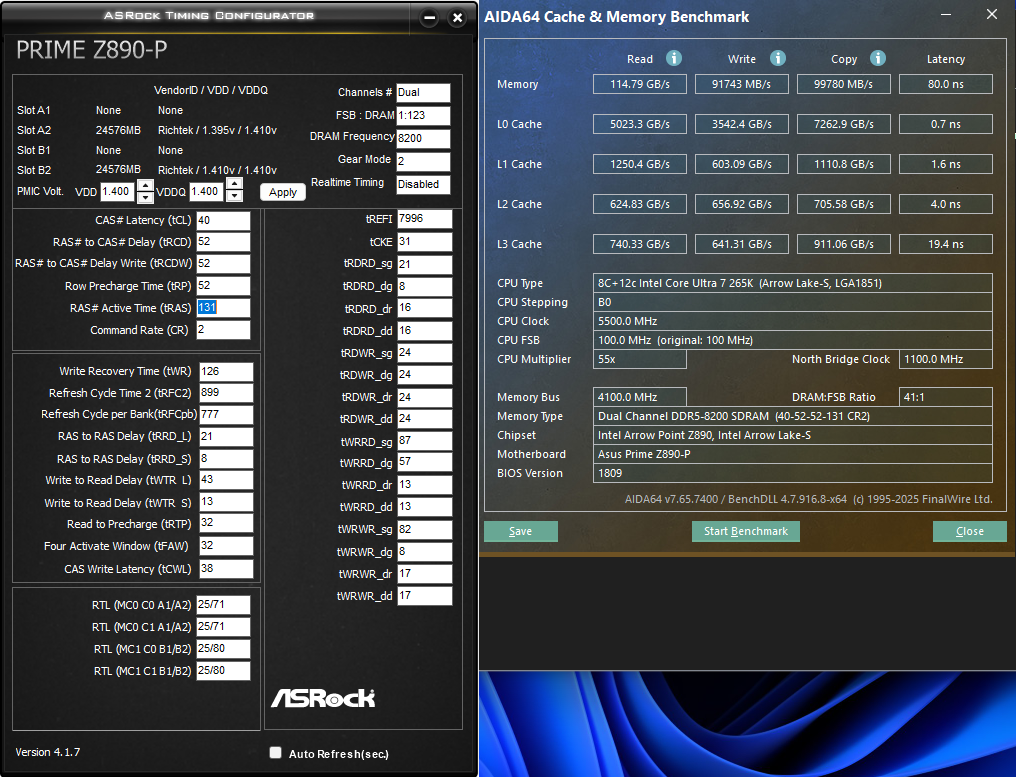This screenshot has height=777, width=1016.
Task: Click the tREFI value field
Action: coord(424,219)
